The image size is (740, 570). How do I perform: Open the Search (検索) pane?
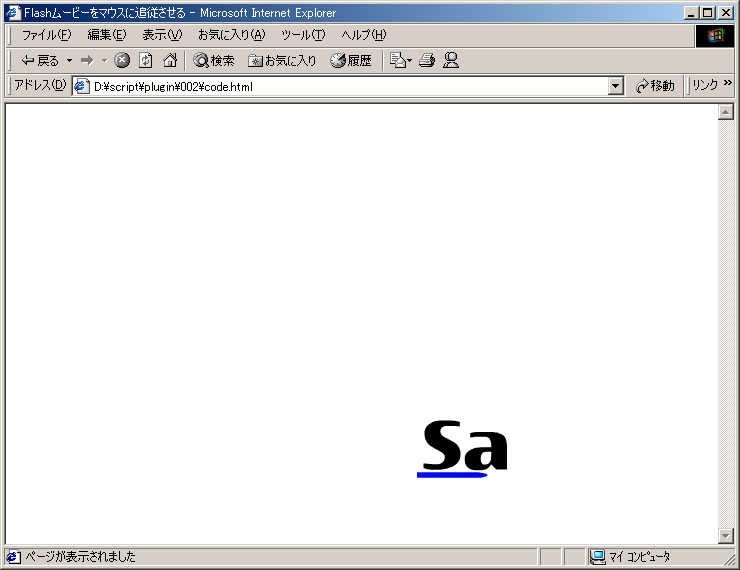[x=214, y=60]
